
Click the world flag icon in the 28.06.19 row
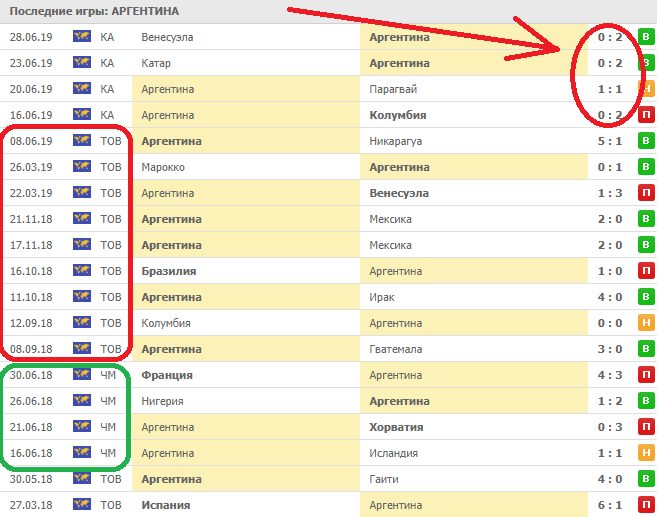pyautogui.click(x=82, y=37)
